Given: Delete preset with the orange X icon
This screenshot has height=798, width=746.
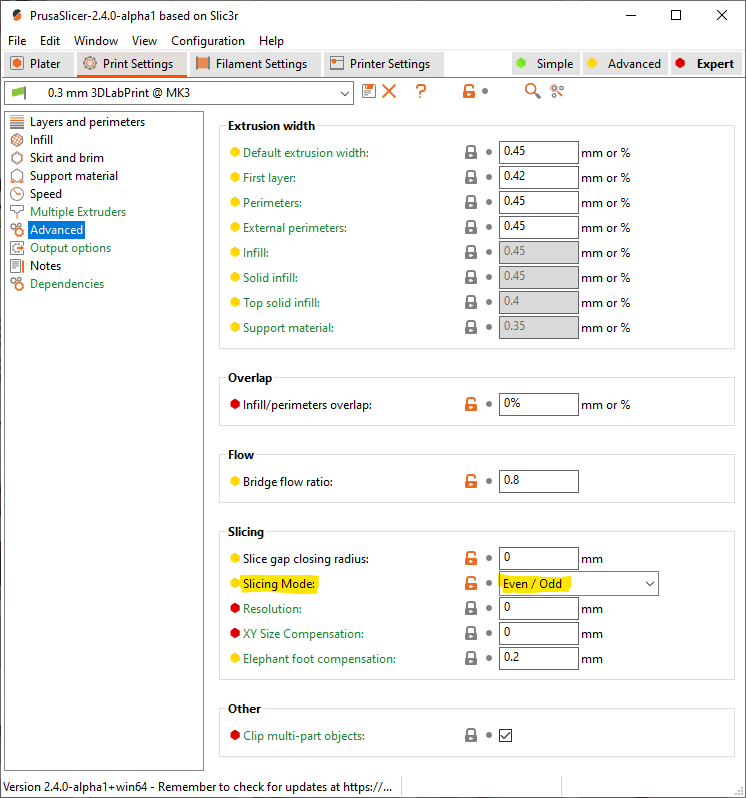Looking at the screenshot, I should (x=389, y=91).
